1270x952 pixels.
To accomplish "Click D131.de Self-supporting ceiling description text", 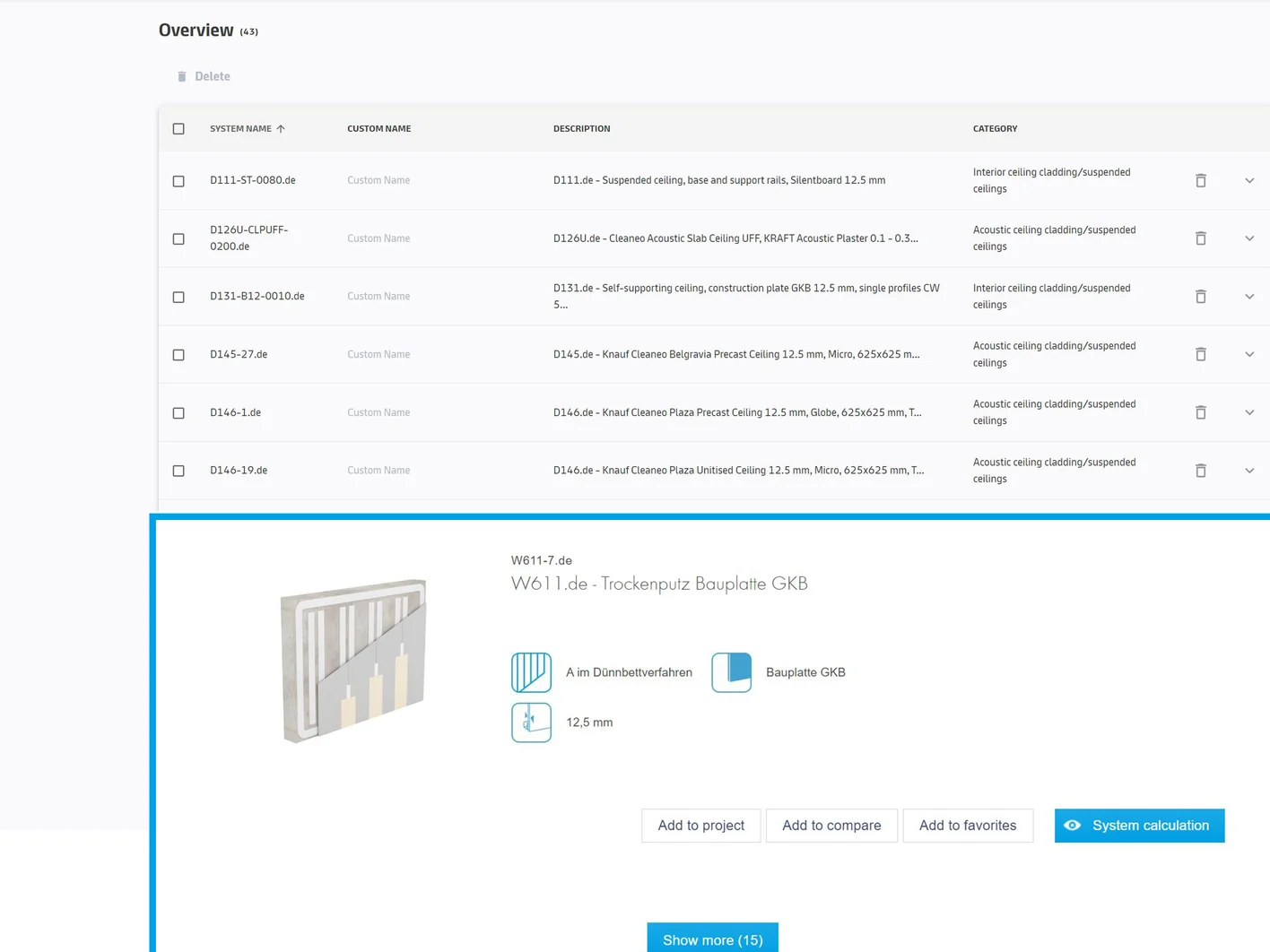I will tap(746, 297).
